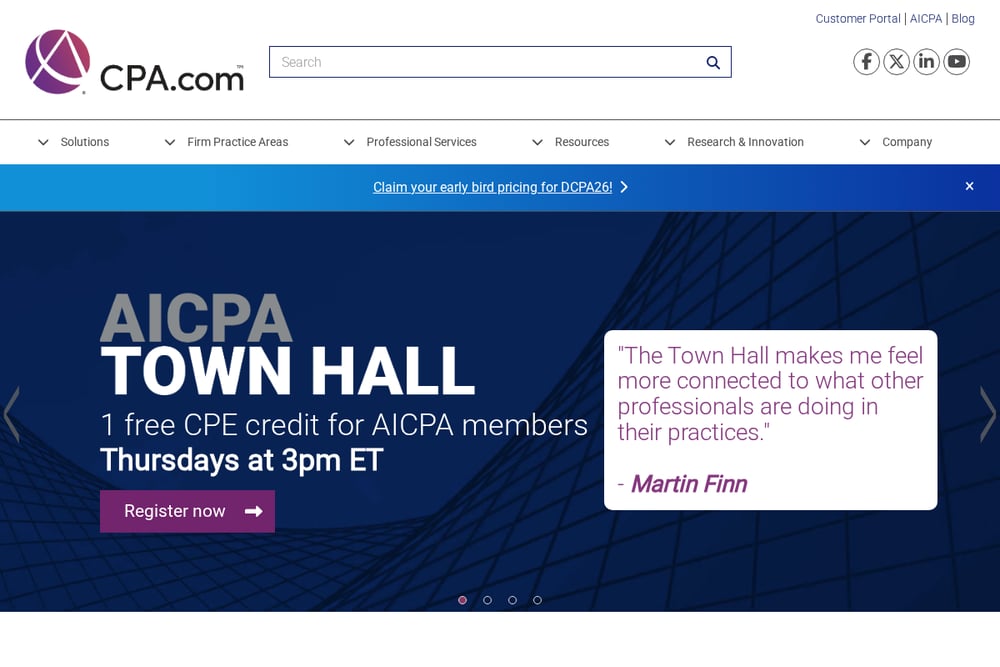Select the fourth carousel dot
Image resolution: width=1000 pixels, height=667 pixels.
tap(537, 600)
